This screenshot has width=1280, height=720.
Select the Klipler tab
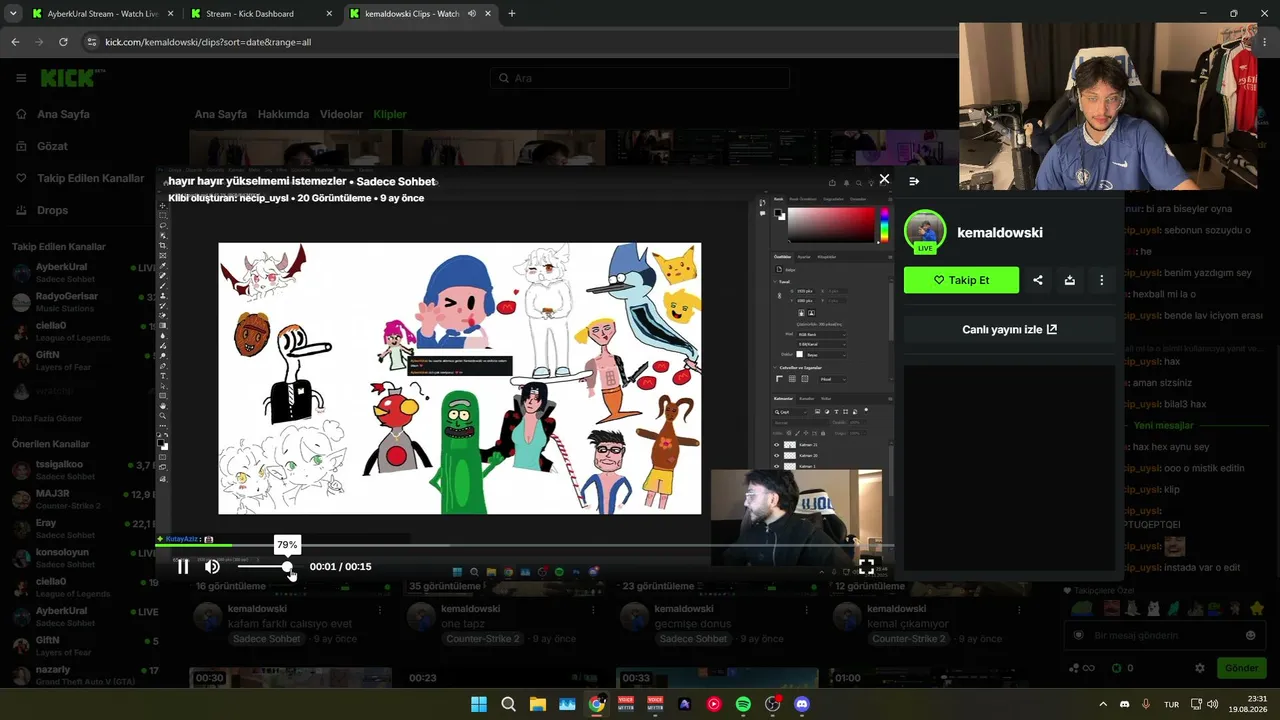(x=390, y=114)
